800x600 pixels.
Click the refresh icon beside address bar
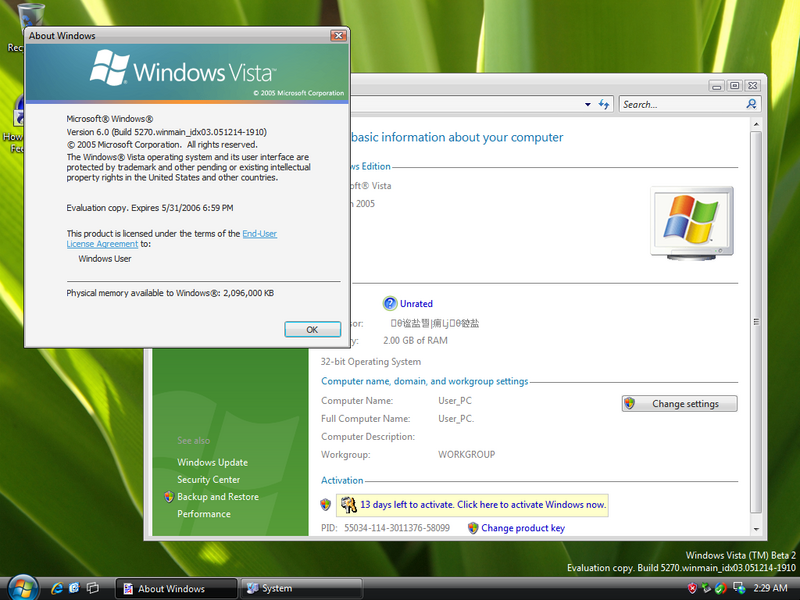(604, 104)
